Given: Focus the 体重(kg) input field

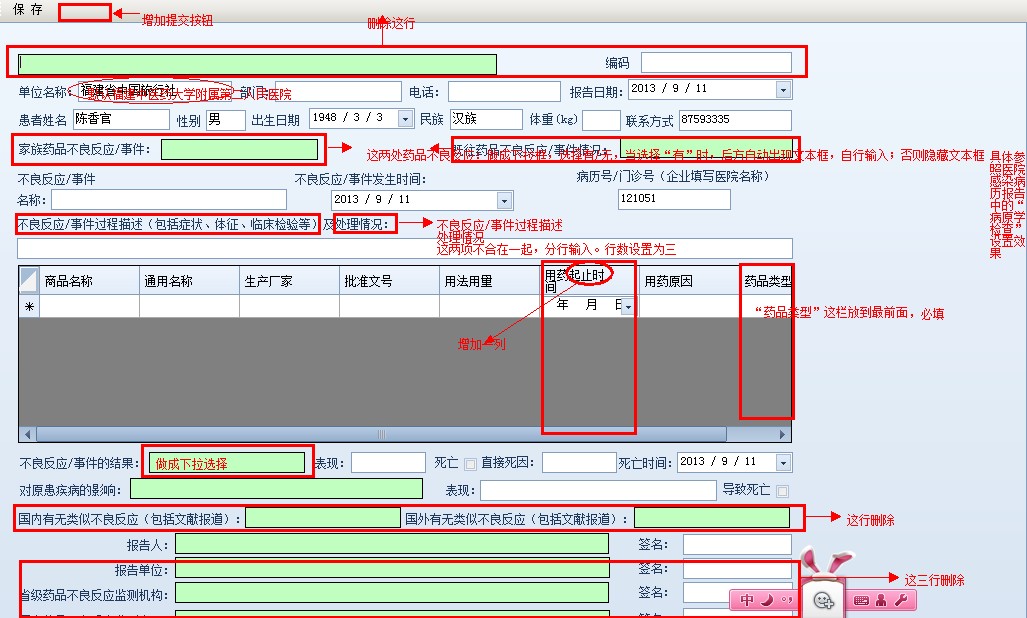Looking at the screenshot, I should tap(601, 120).
